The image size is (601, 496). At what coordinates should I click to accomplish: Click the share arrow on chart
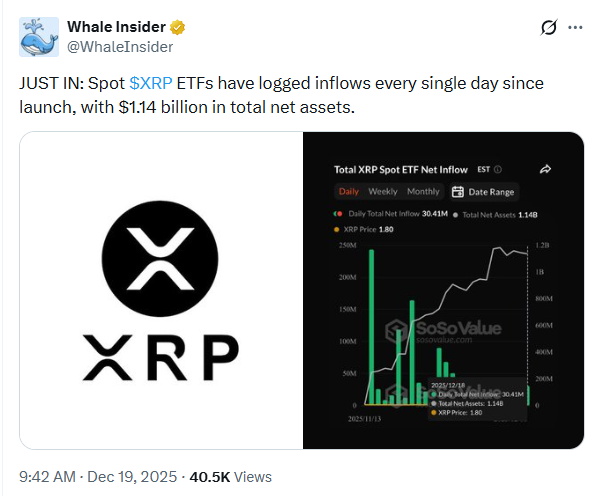(x=545, y=169)
